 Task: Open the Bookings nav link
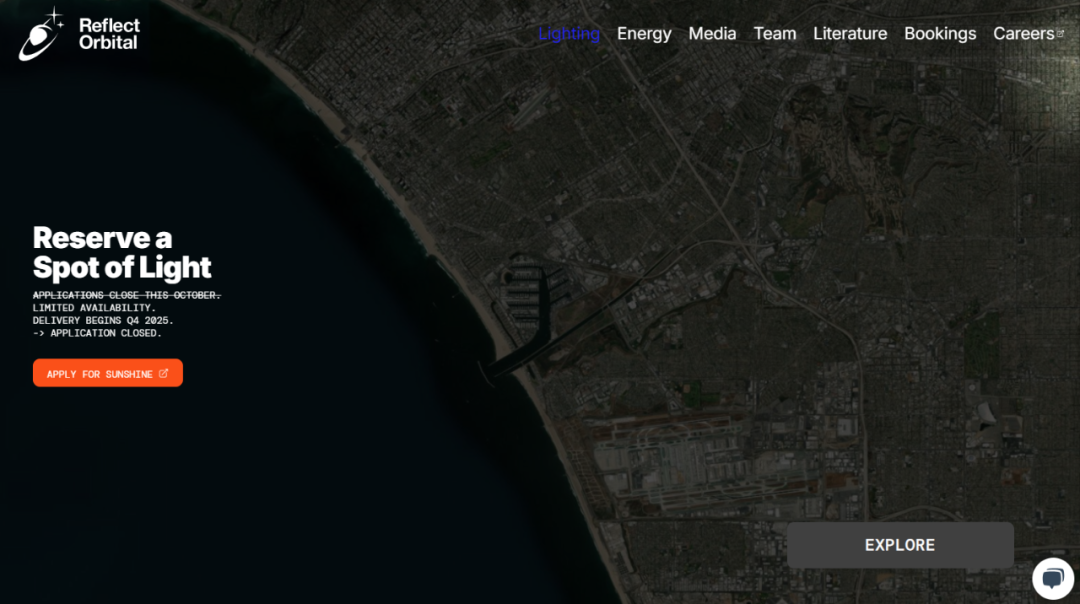[939, 33]
